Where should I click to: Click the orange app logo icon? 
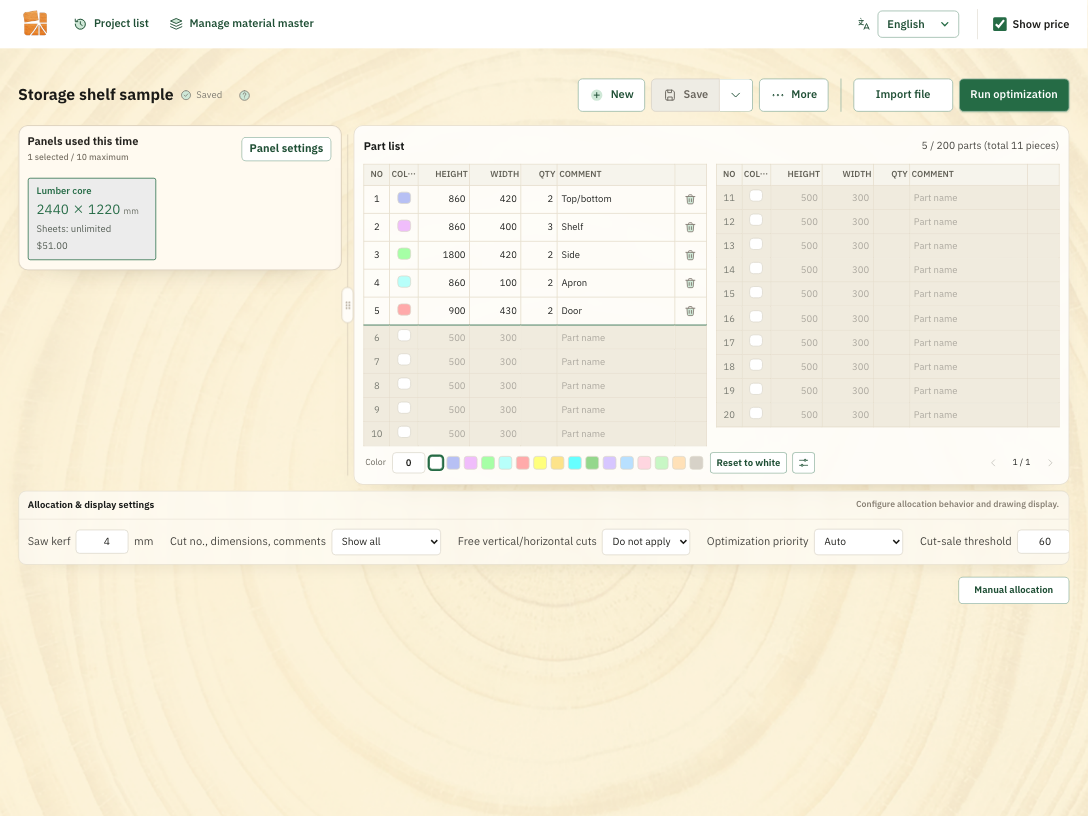(35, 24)
